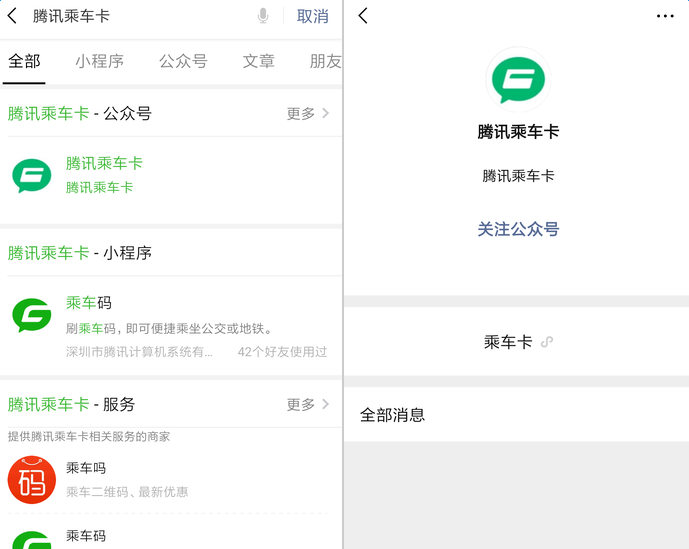Tap the back arrow on the account profile page
689x549 pixels.
coord(363,16)
